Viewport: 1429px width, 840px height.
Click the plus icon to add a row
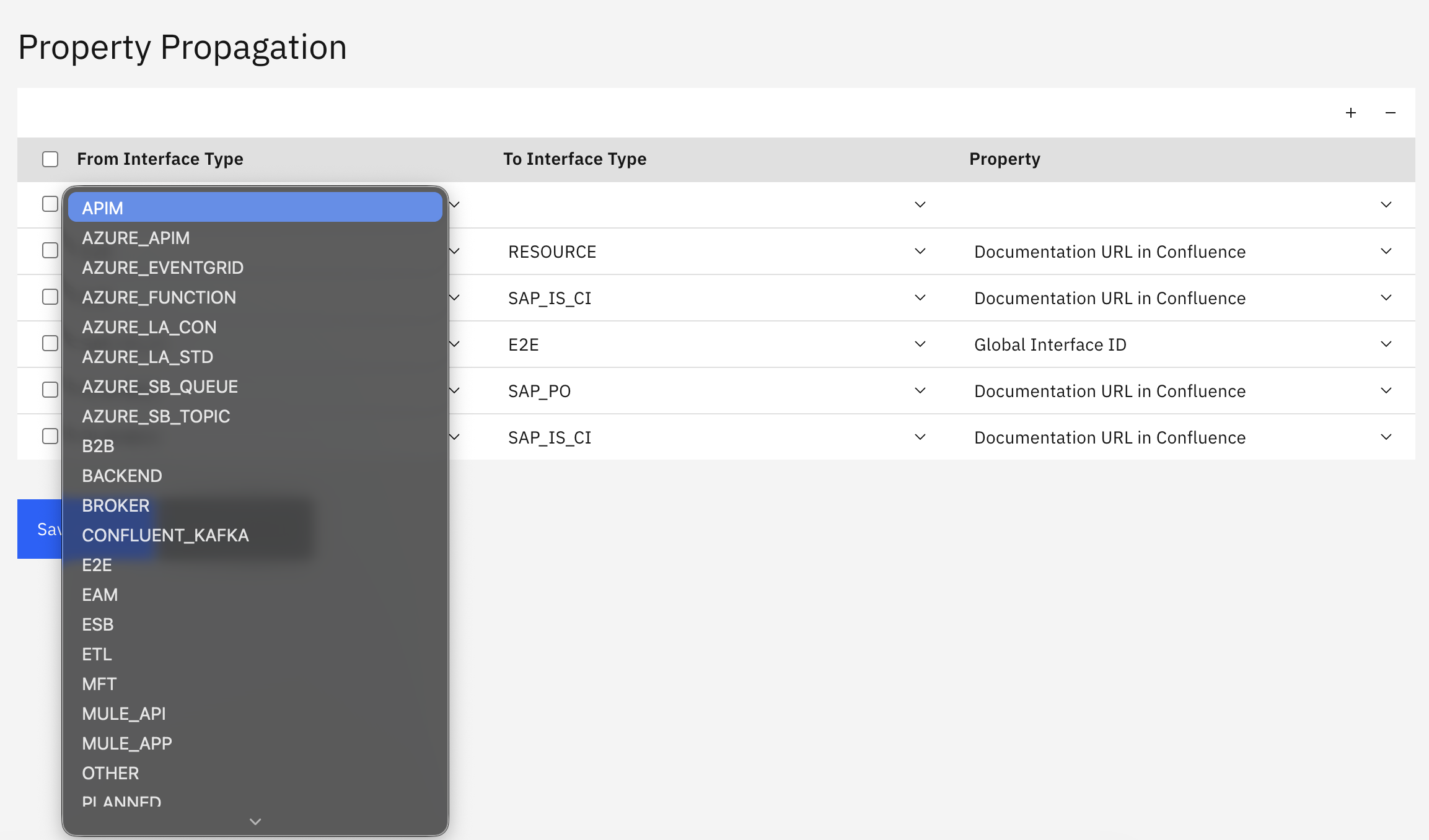[1351, 113]
